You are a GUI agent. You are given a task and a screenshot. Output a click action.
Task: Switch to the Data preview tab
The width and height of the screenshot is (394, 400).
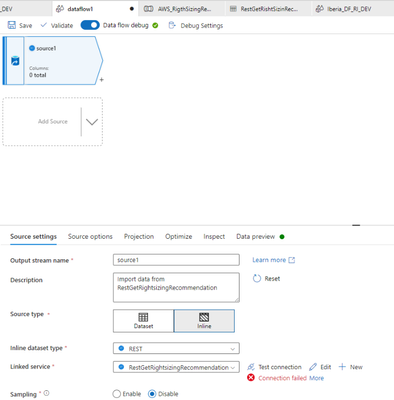(256, 237)
